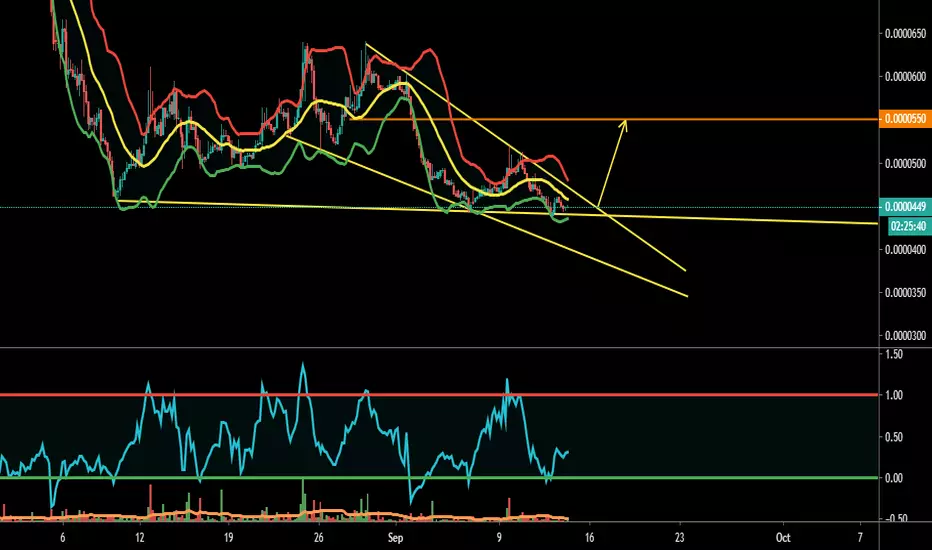The image size is (932, 550).
Task: Select the green 0.0000449 current price tag
Action: click(x=904, y=207)
